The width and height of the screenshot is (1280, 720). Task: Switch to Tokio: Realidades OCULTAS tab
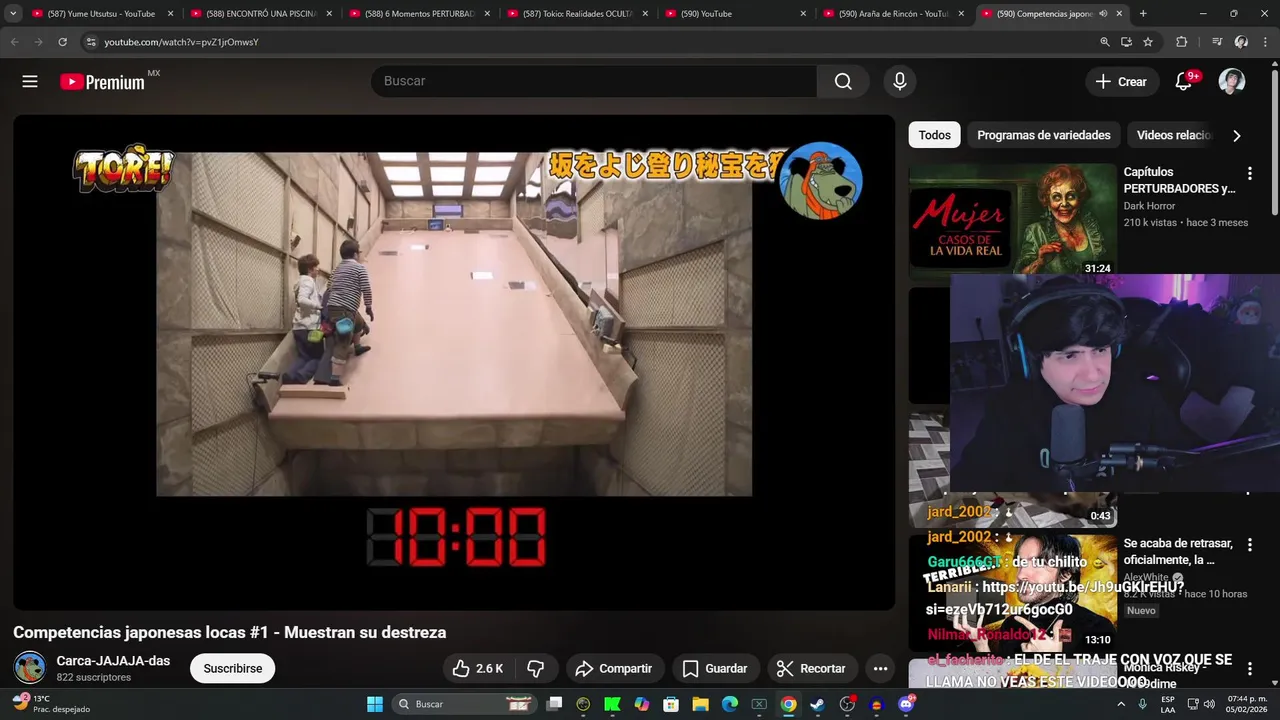577,14
